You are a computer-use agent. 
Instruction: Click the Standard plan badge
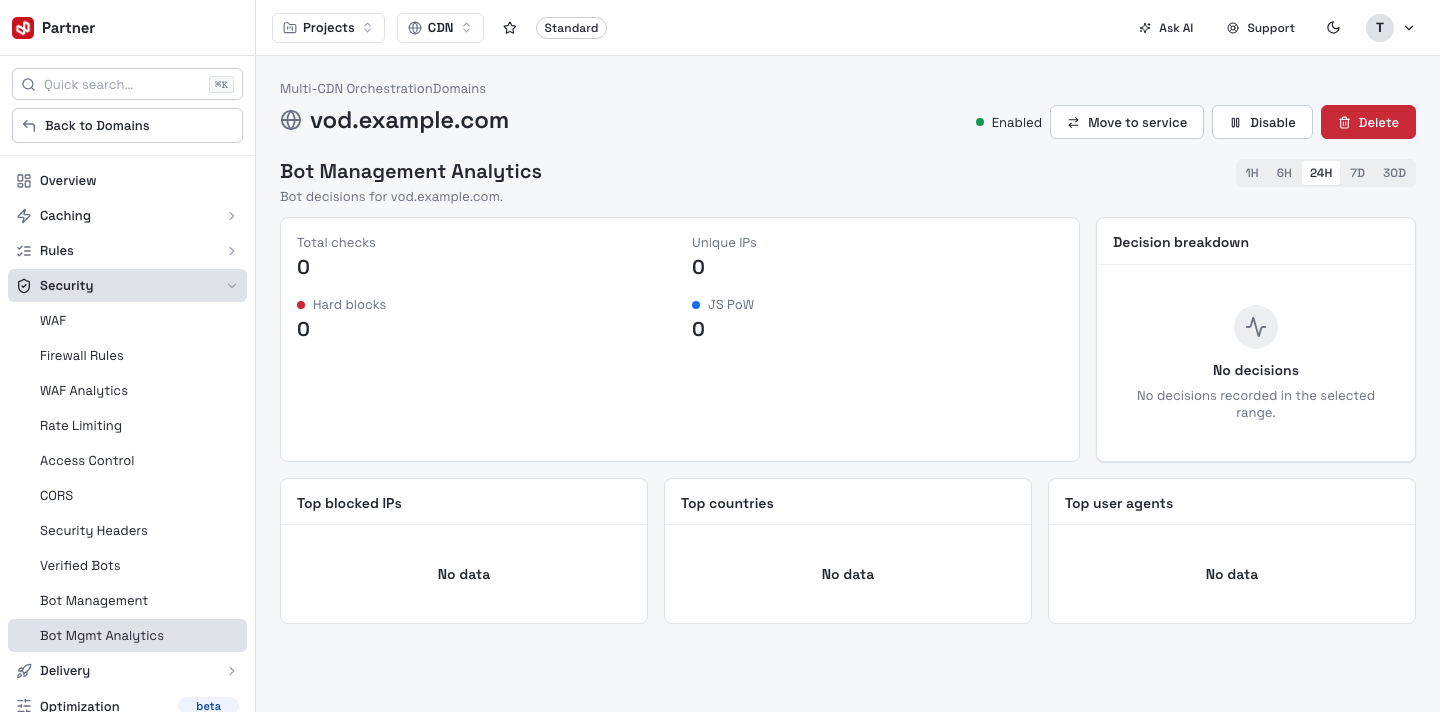571,28
